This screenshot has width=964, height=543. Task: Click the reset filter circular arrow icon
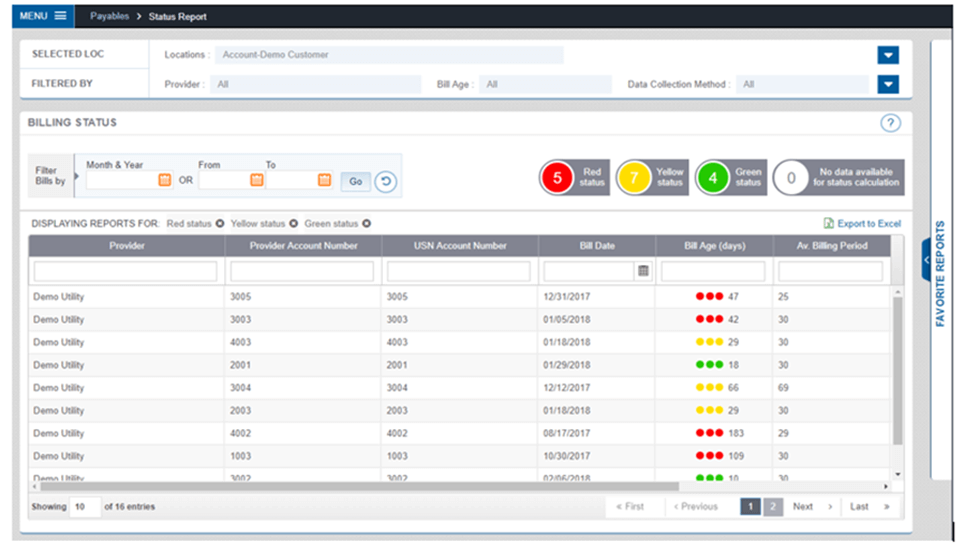point(386,181)
